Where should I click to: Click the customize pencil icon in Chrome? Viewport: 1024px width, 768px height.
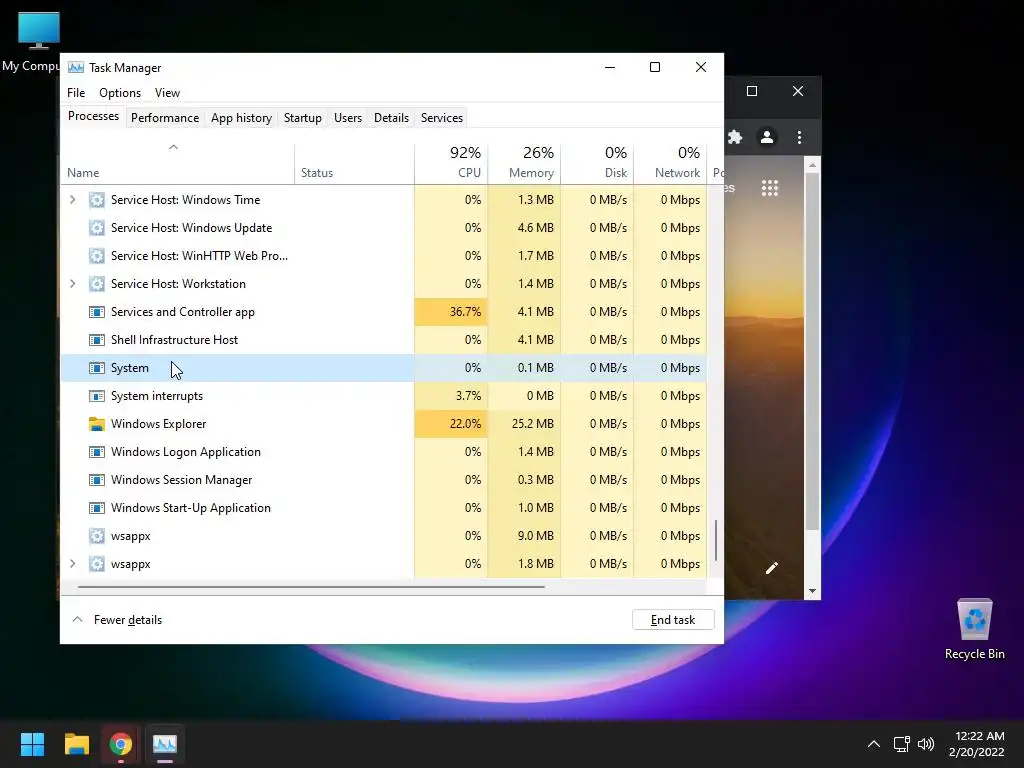click(772, 568)
